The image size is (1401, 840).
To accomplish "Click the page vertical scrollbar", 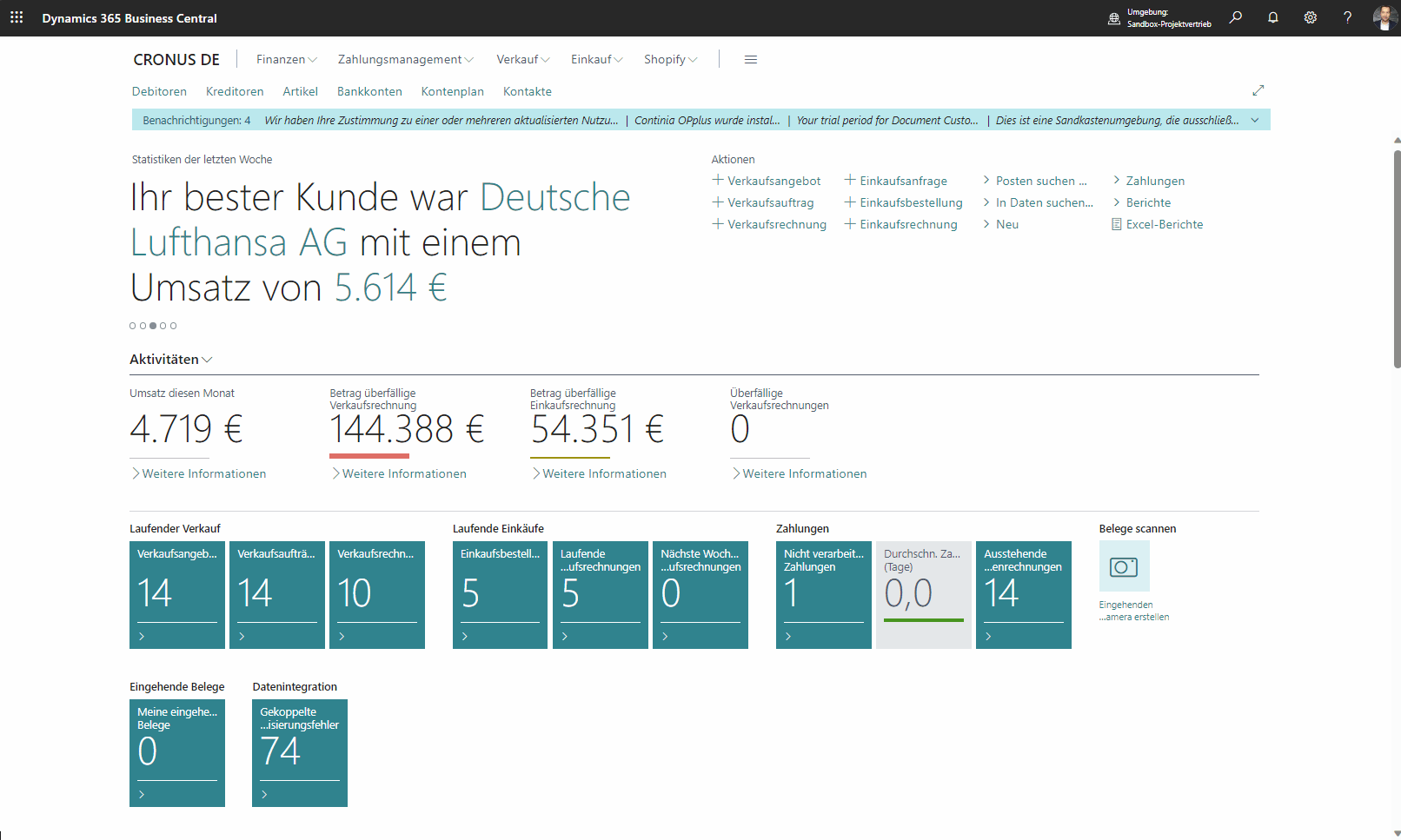I will [x=1397, y=259].
